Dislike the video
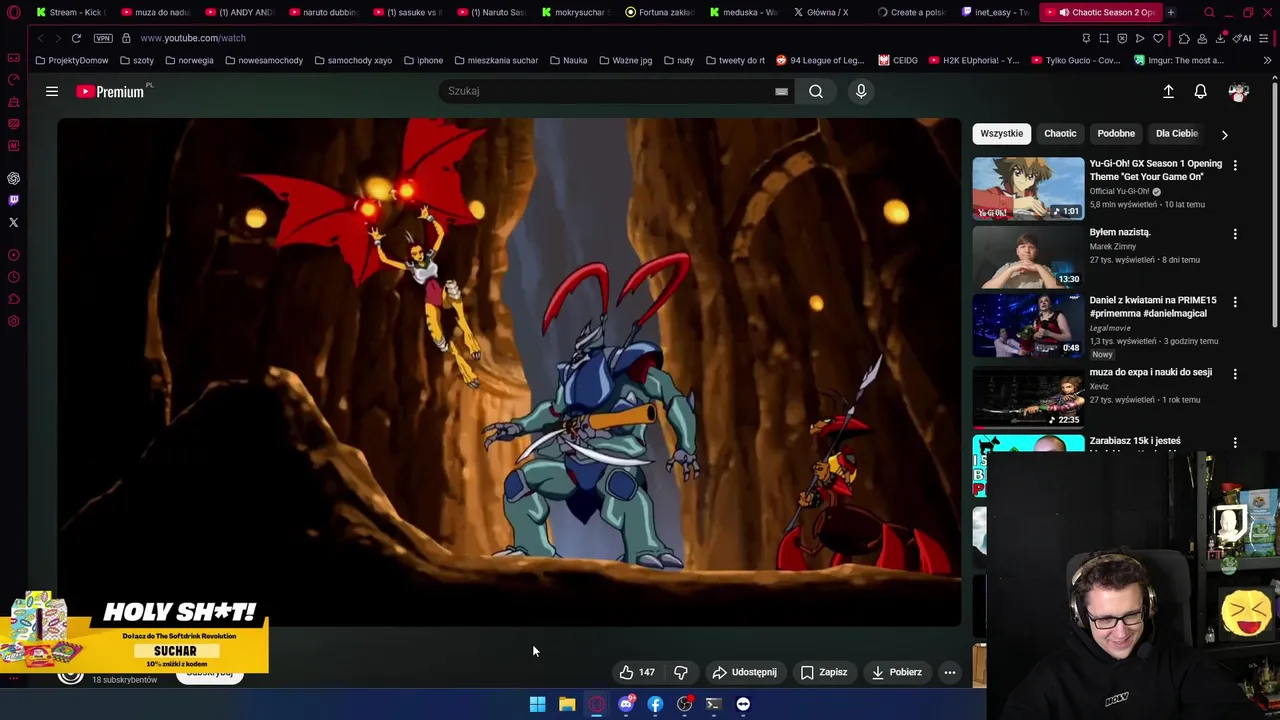The width and height of the screenshot is (1280, 720). click(681, 672)
